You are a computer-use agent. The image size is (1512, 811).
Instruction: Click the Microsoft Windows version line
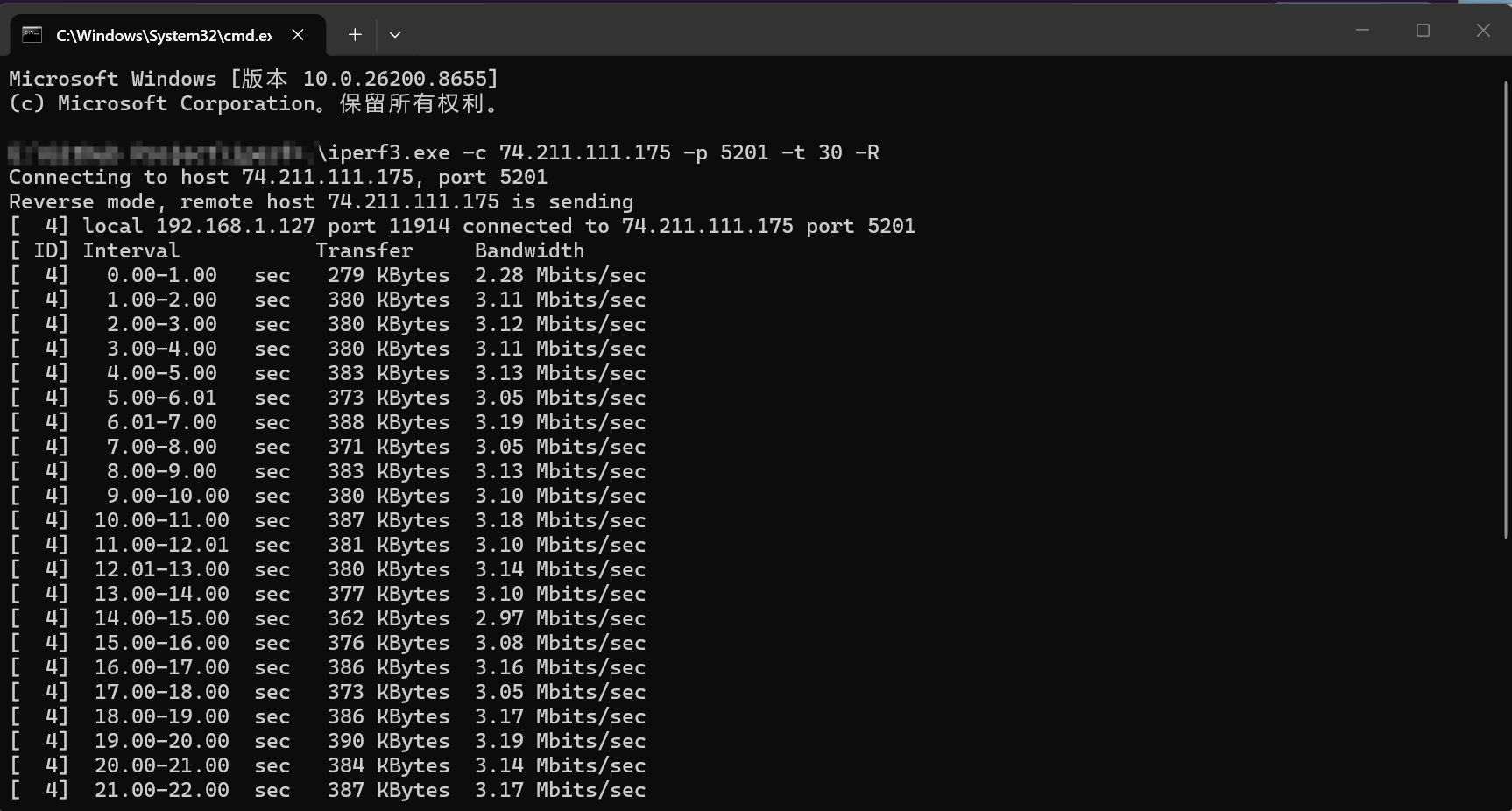pos(254,79)
